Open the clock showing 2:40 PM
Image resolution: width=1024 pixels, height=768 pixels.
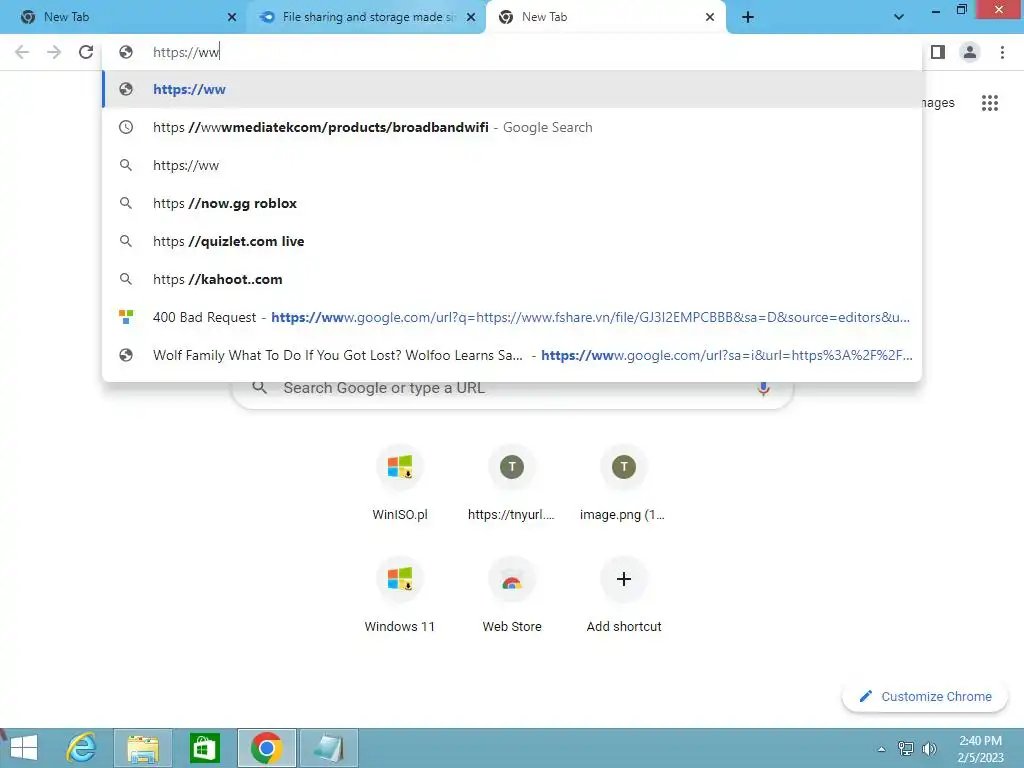tap(980, 749)
